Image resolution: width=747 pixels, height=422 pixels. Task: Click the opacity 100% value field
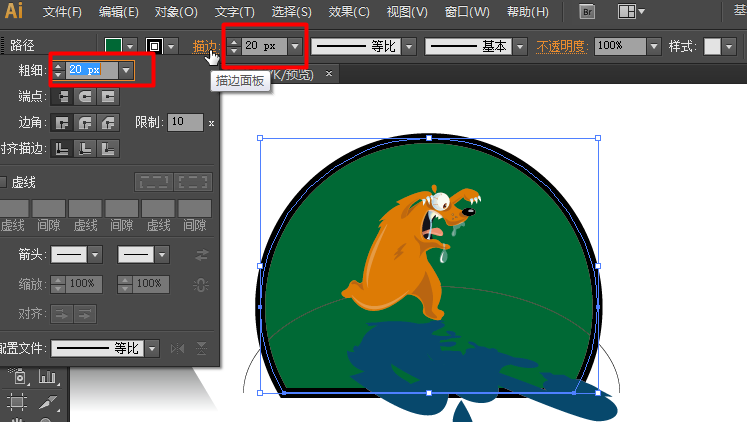tap(620, 46)
